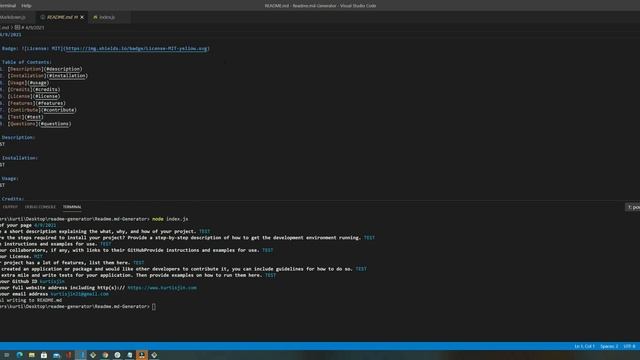The height and width of the screenshot is (360, 640).
Task: Open Microsoft Edge from taskbar
Action: 19,355
